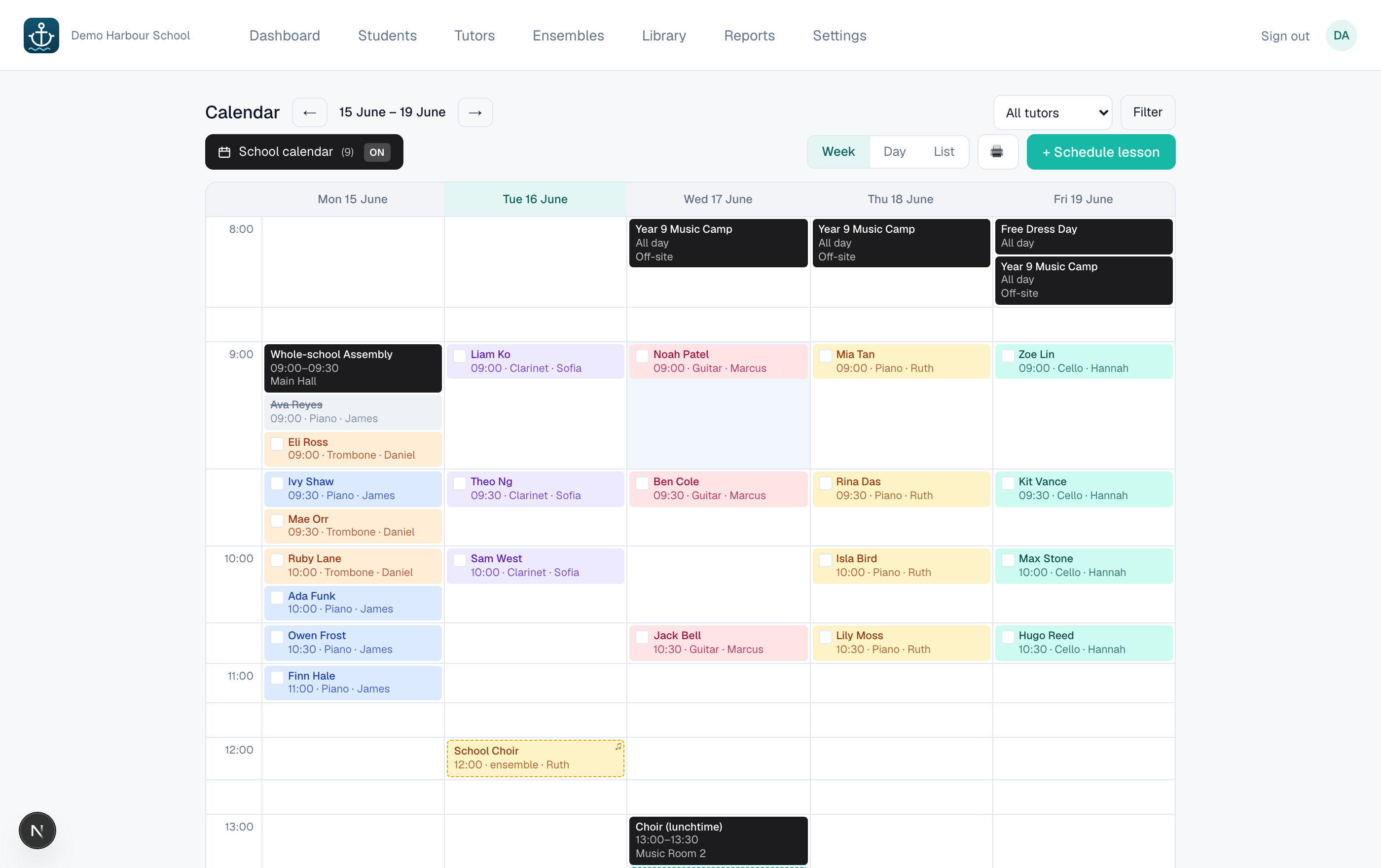Click the Demo Harbour School name
The width and height of the screenshot is (1381, 868).
[130, 36]
